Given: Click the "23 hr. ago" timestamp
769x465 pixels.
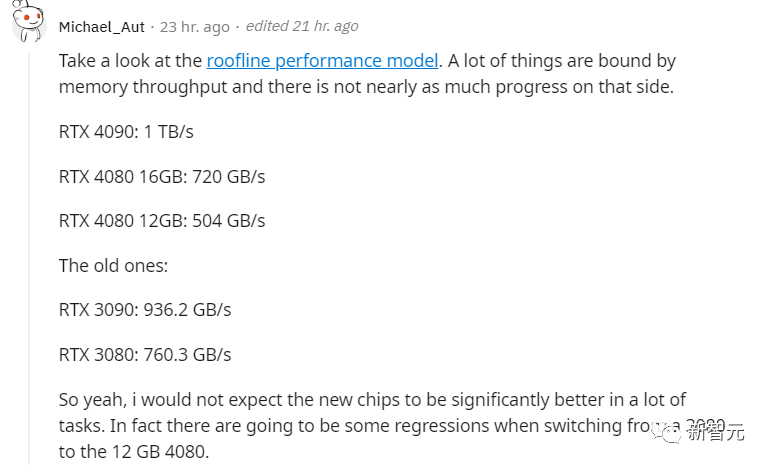Looking at the screenshot, I should click(195, 26).
